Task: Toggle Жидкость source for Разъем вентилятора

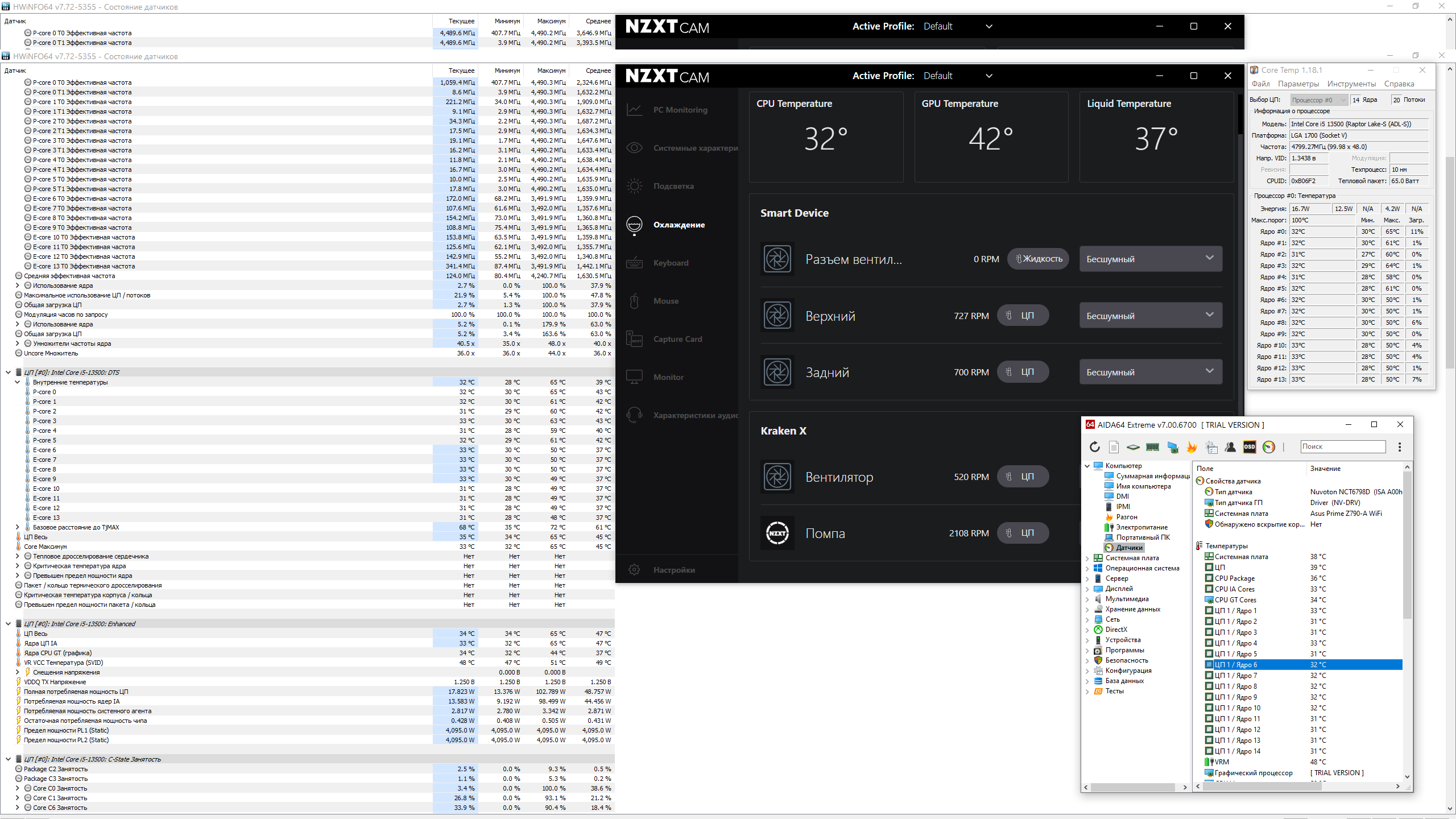Action: pyautogui.click(x=1039, y=259)
